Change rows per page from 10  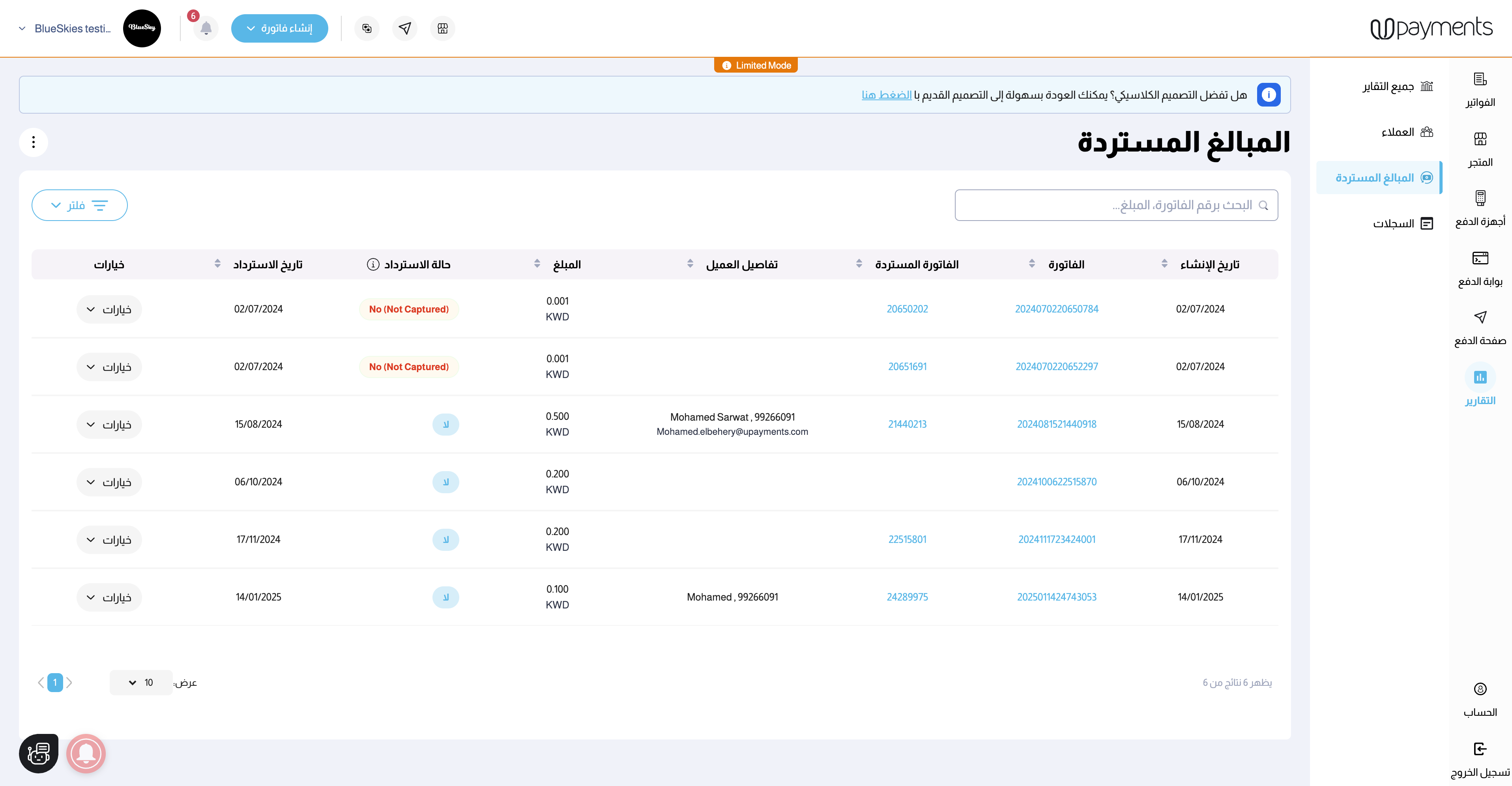point(141,683)
